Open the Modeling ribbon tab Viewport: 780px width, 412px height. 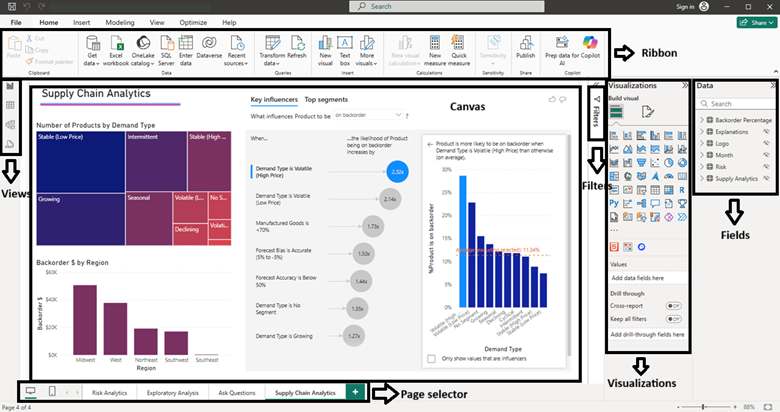(x=120, y=21)
